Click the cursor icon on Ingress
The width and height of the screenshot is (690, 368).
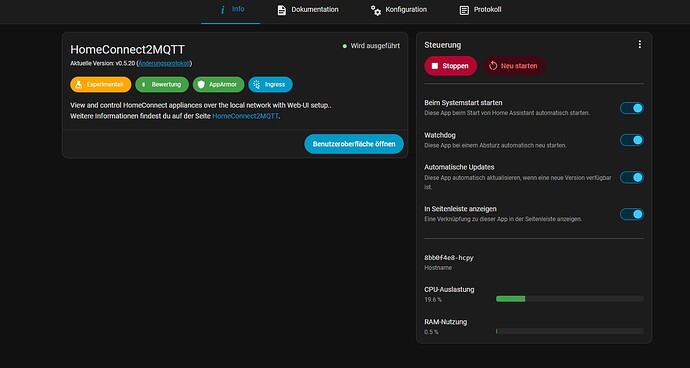pyautogui.click(x=257, y=85)
